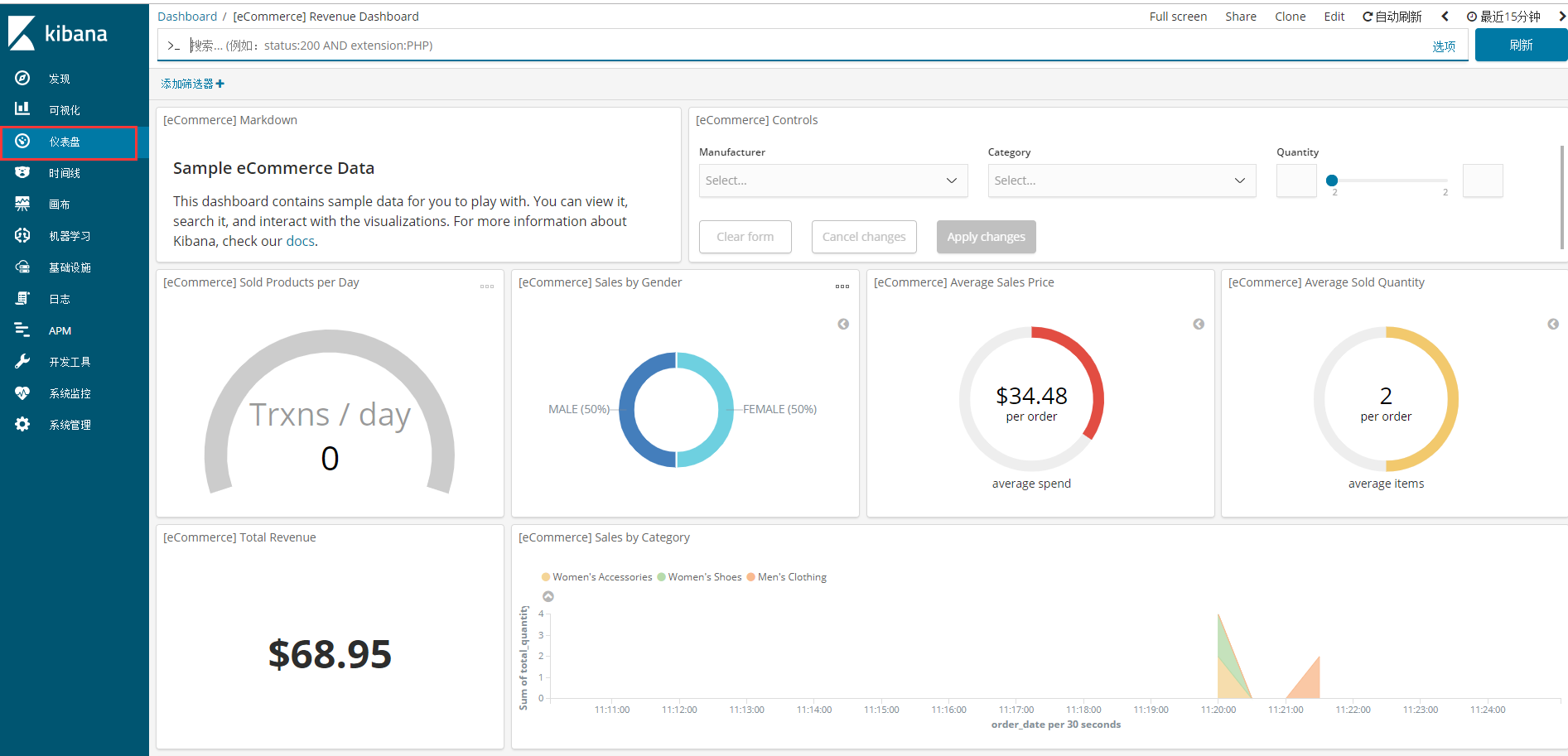Screen dimensions: 1568x756
Task: Toggle Women's Shoes legend color
Action: point(661,577)
